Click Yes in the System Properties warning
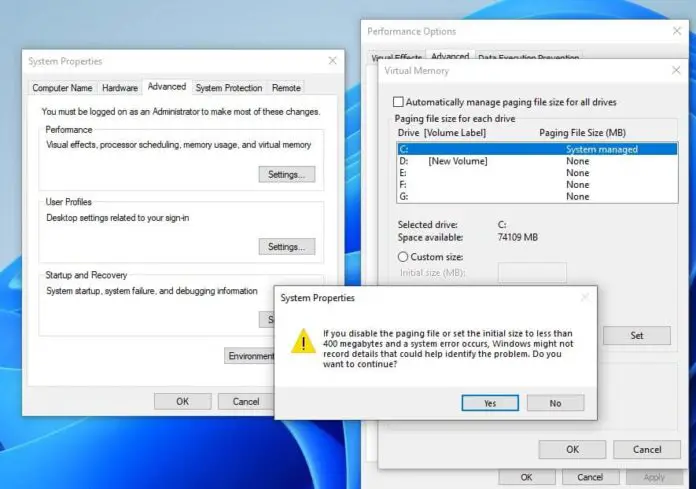Image resolution: width=696 pixels, height=489 pixels. click(x=489, y=403)
